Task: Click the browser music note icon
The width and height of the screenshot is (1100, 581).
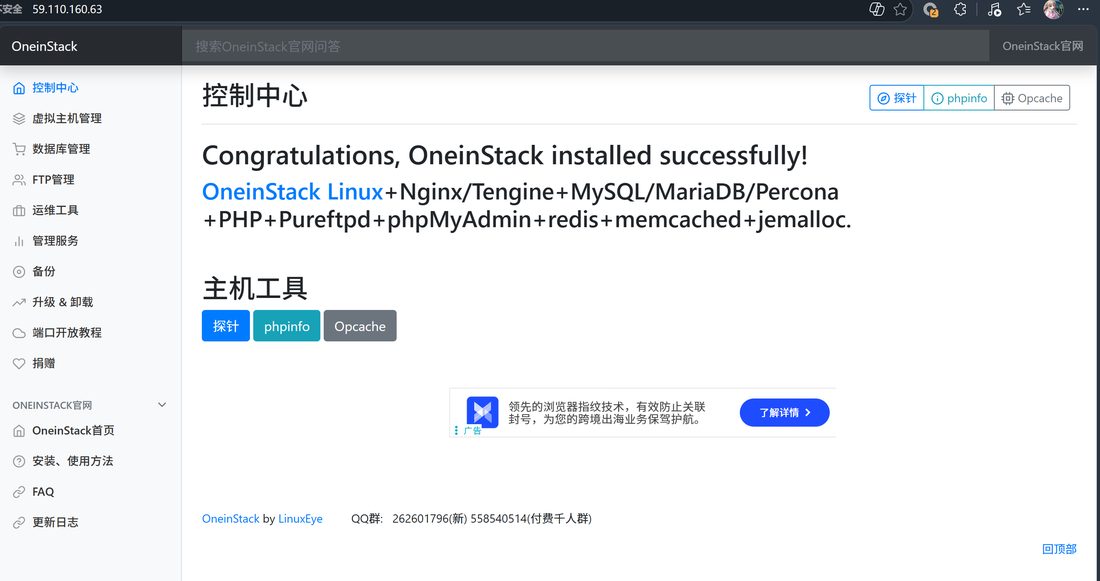Action: pos(994,9)
